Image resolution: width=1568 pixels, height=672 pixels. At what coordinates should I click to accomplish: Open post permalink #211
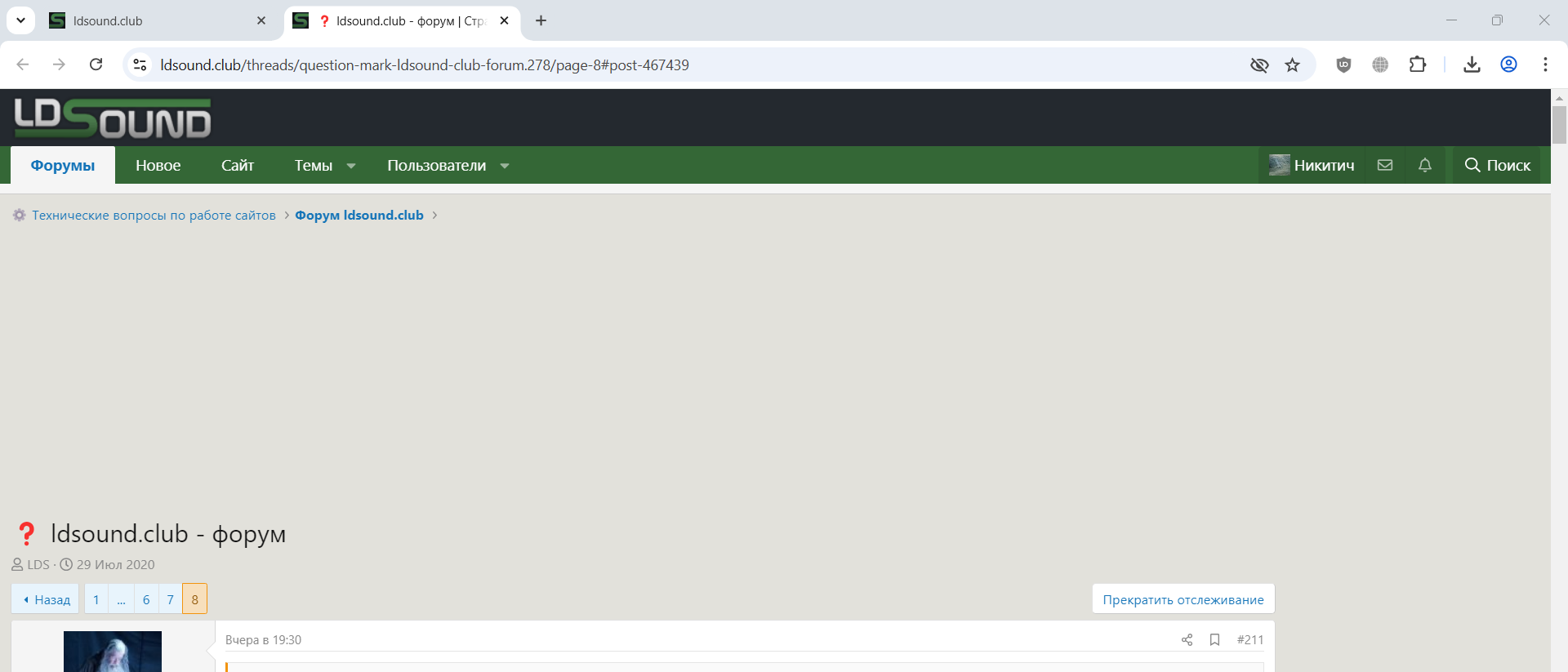pos(1250,639)
